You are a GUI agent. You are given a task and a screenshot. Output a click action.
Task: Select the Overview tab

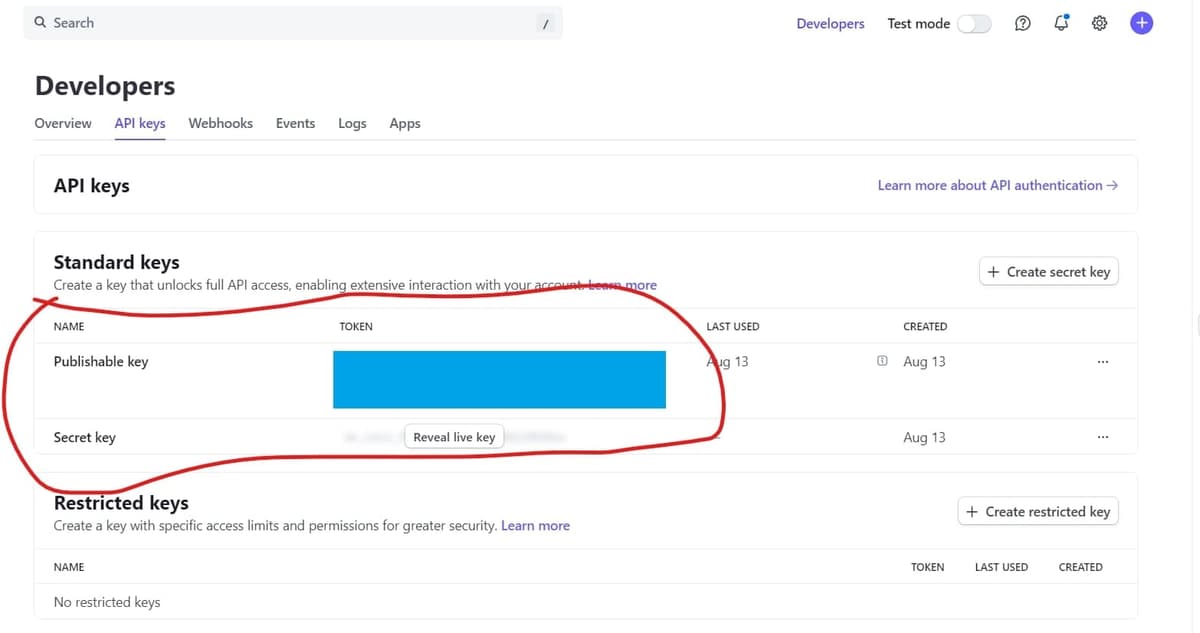point(63,123)
